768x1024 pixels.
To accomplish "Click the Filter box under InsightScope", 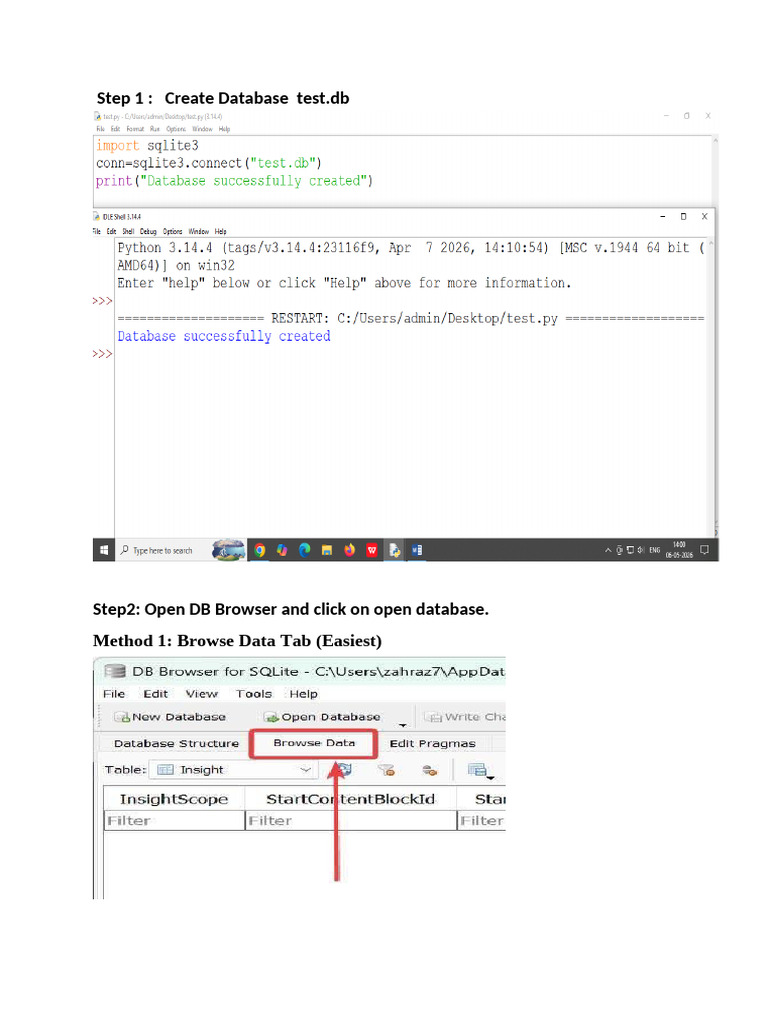I will (x=174, y=820).
